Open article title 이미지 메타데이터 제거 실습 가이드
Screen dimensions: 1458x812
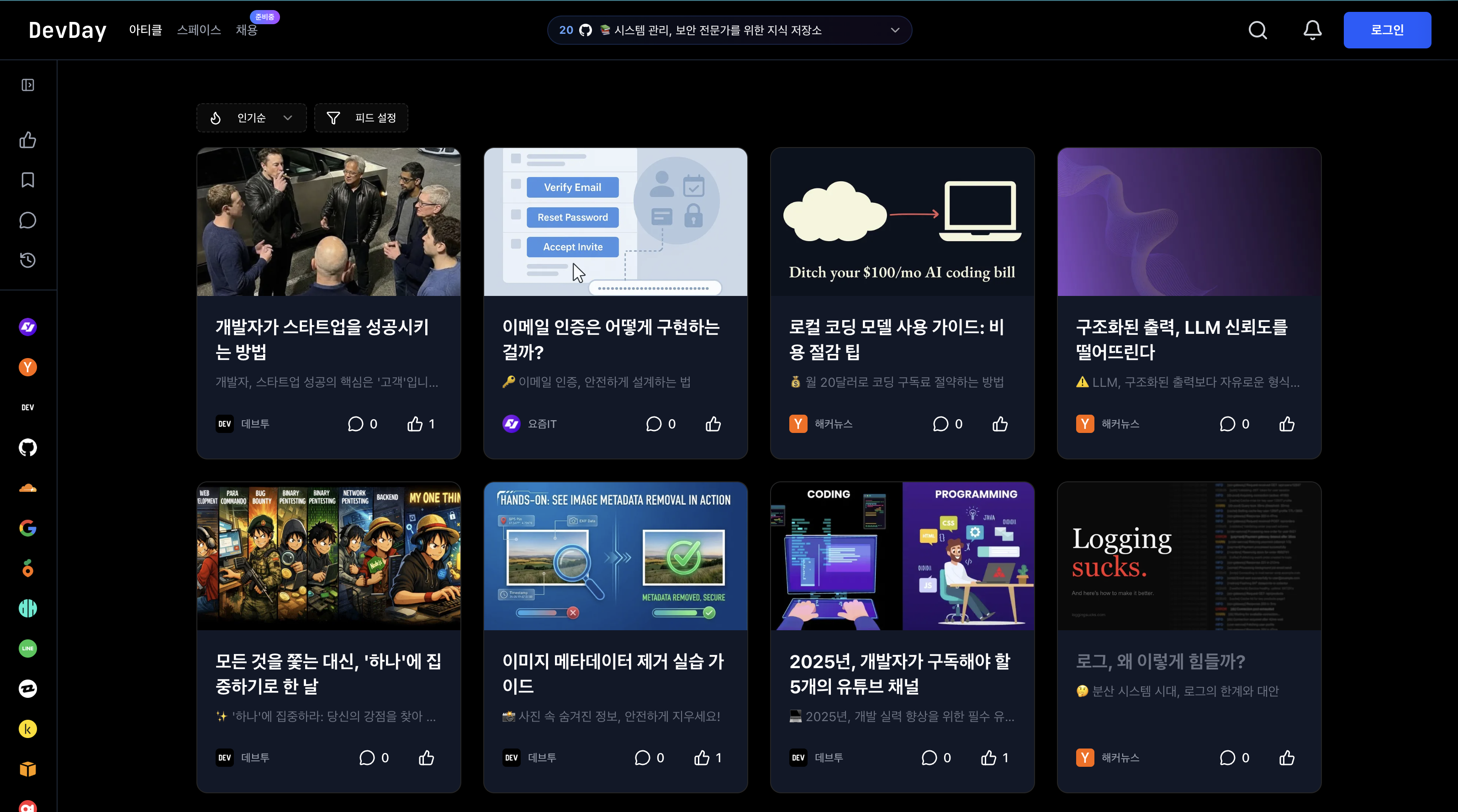pyautogui.click(x=613, y=673)
